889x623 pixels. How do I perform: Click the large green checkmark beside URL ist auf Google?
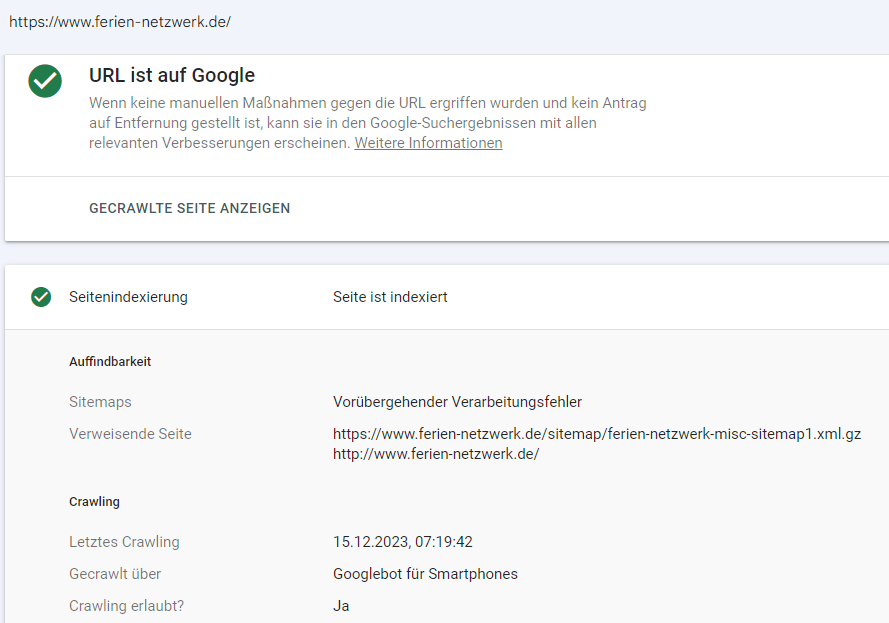coord(45,81)
